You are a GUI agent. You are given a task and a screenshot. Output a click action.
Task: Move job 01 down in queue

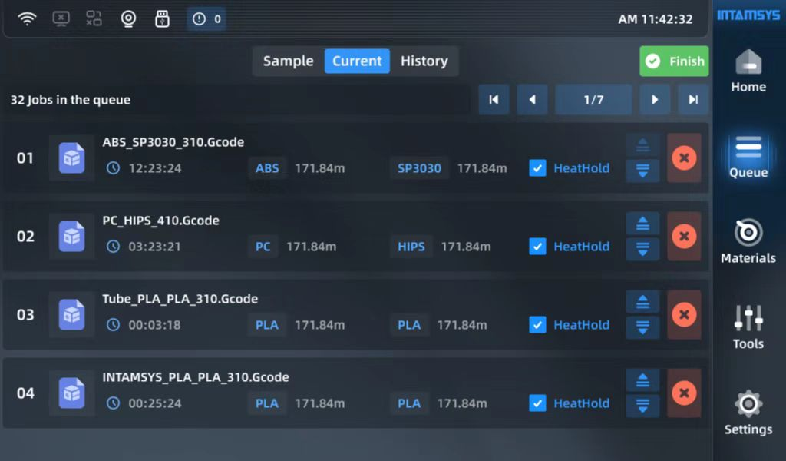643,170
